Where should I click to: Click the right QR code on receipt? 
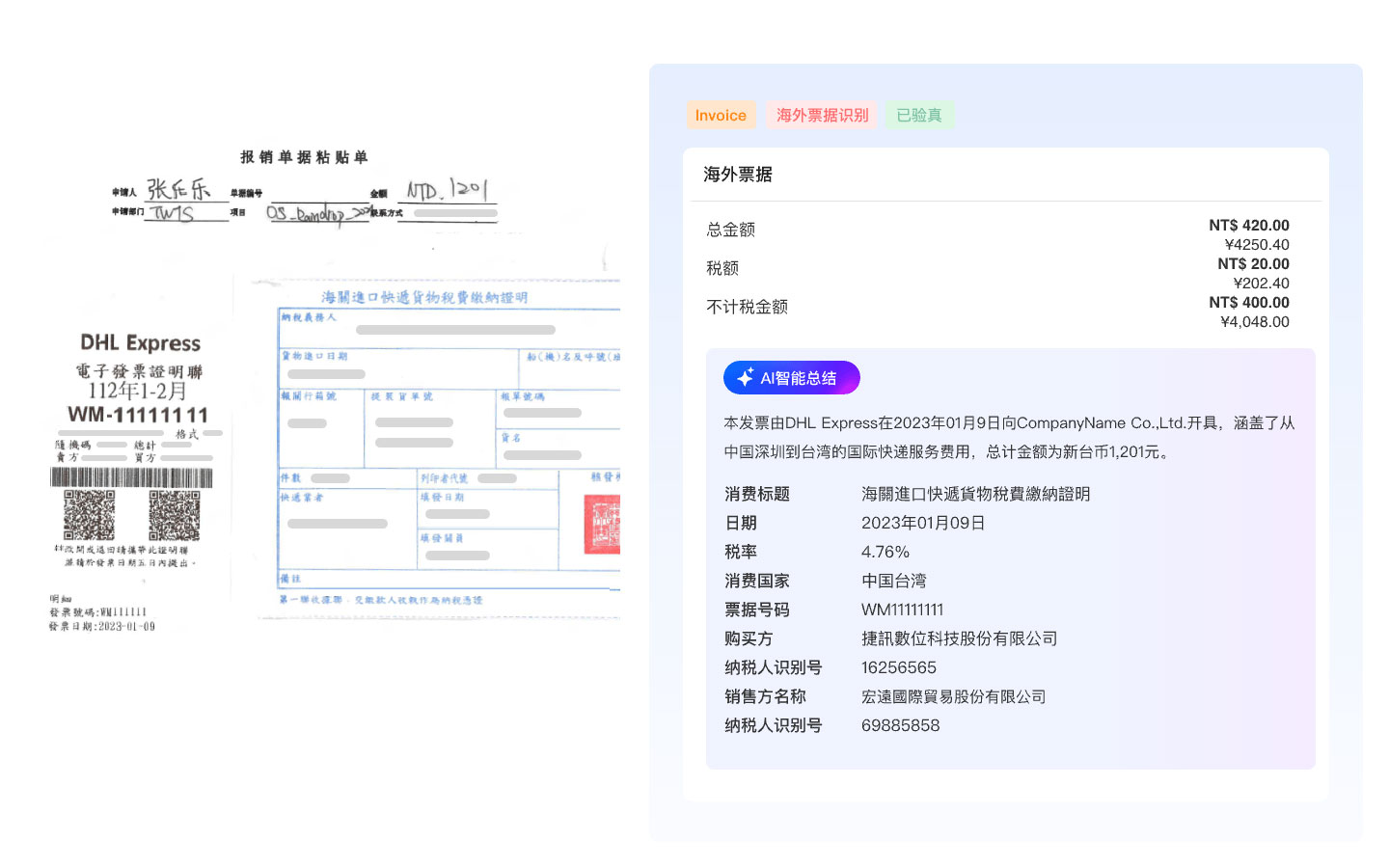pyautogui.click(x=175, y=515)
